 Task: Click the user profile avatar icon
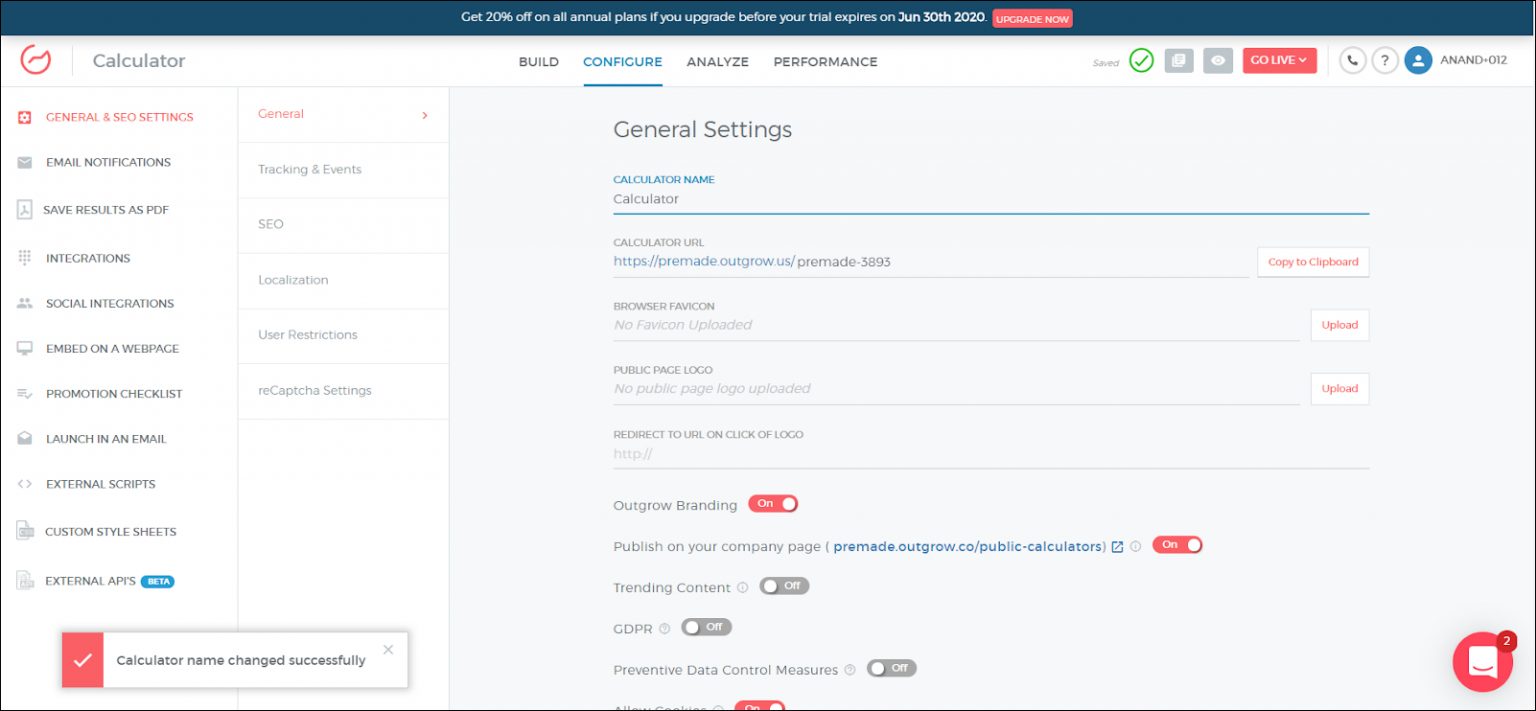pos(1418,61)
